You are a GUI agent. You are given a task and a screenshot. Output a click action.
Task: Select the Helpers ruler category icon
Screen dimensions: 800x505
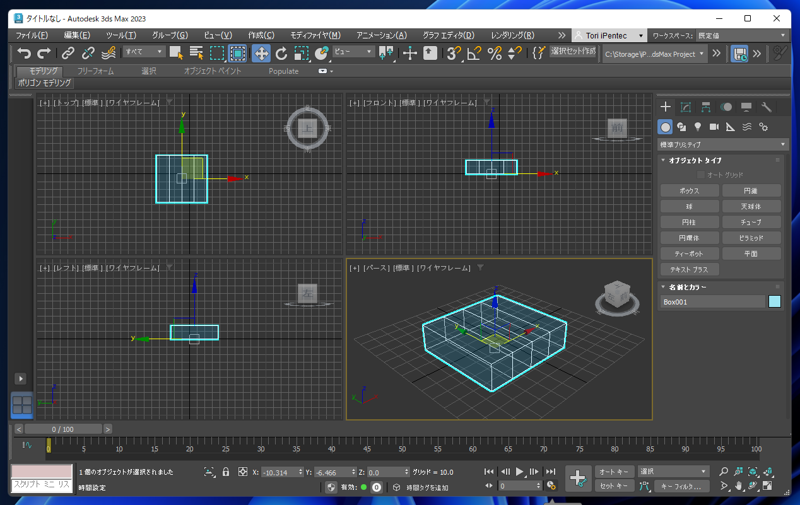[x=731, y=127]
